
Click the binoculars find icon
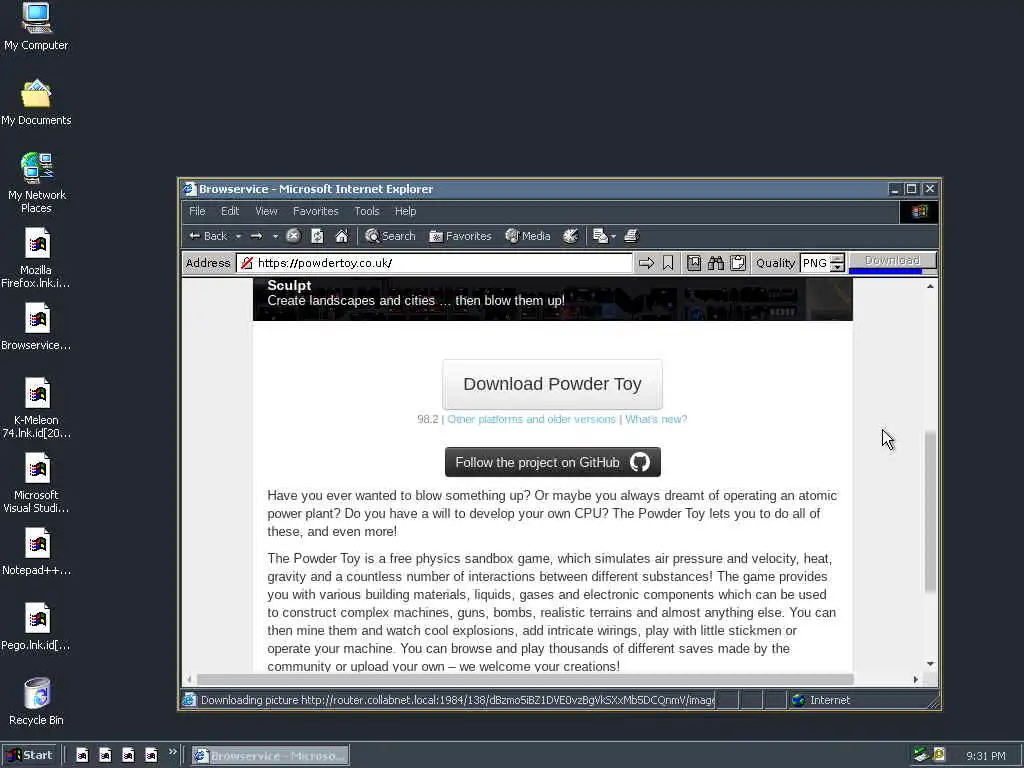(716, 263)
